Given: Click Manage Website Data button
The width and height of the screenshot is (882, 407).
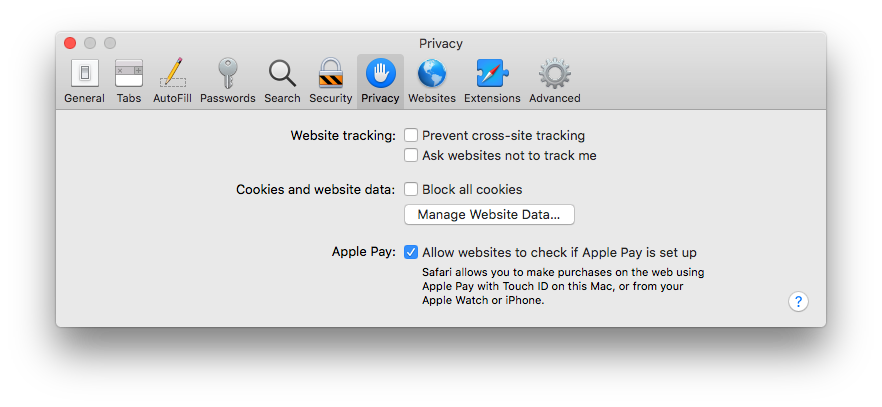Looking at the screenshot, I should click(x=489, y=215).
